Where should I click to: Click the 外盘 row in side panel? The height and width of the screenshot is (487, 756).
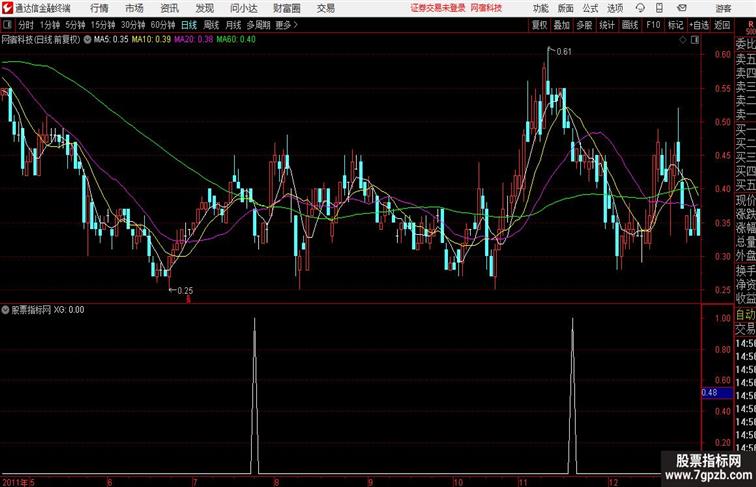click(745, 256)
